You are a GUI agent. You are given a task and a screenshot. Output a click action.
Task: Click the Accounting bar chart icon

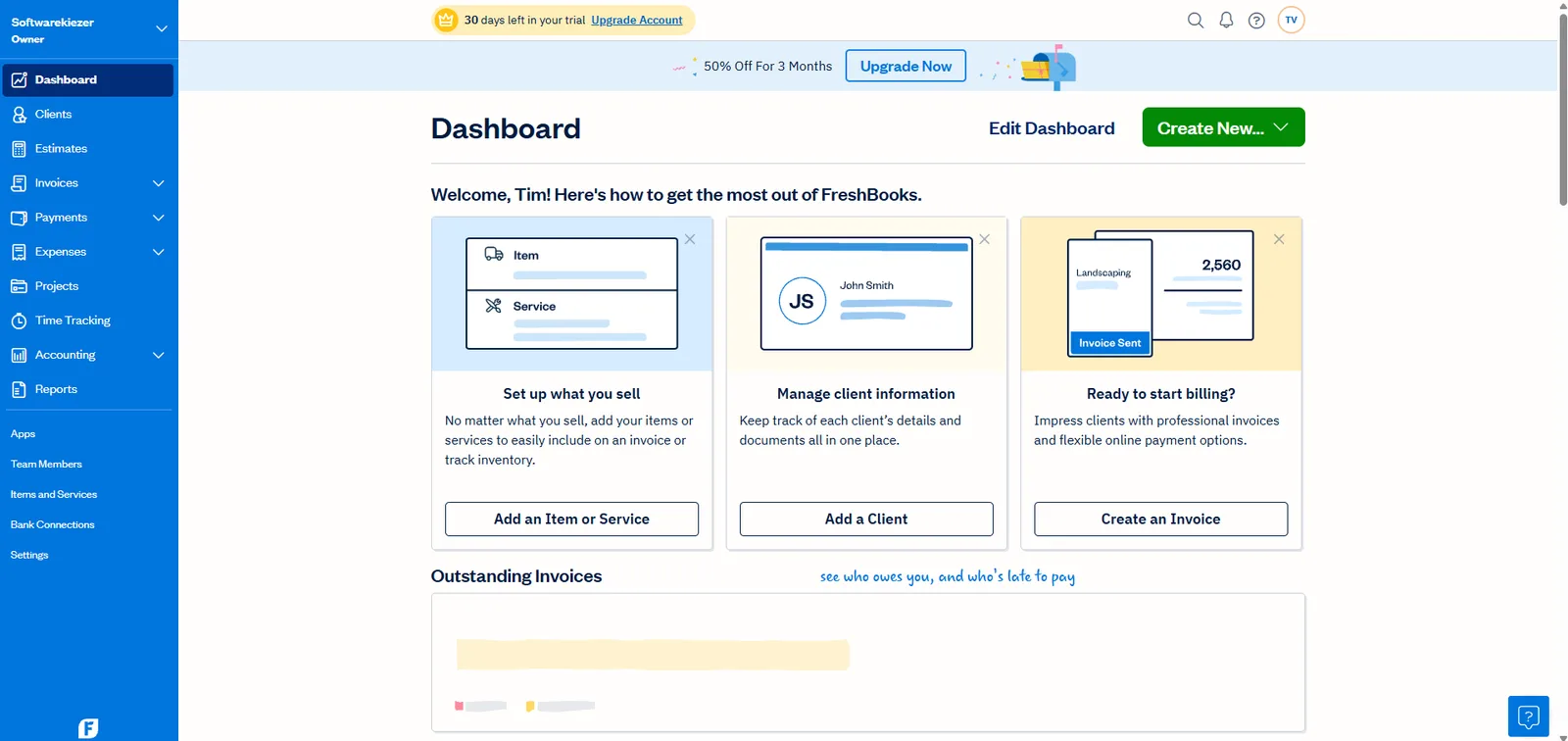point(19,355)
